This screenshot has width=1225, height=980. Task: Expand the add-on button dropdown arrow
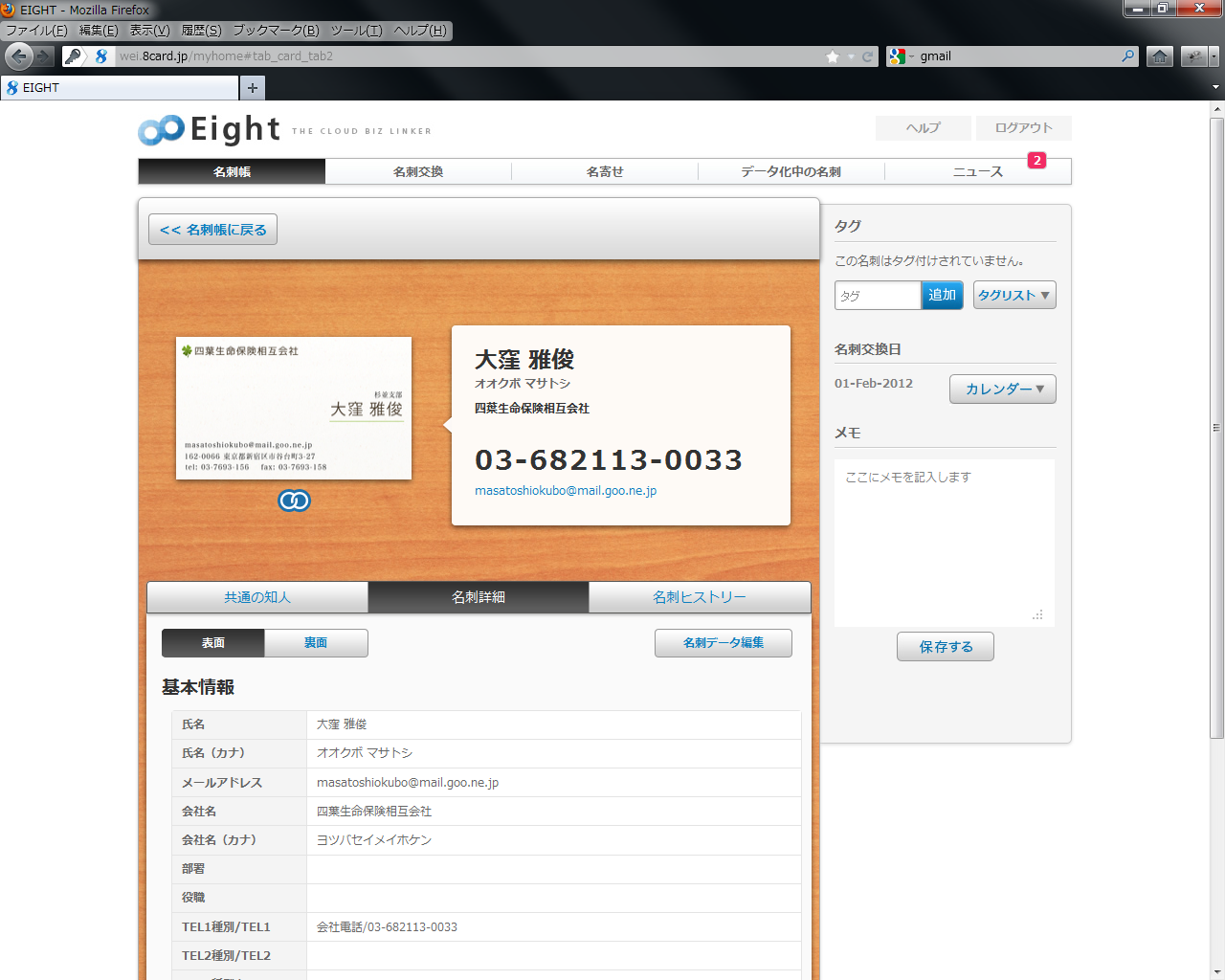click(x=1214, y=56)
